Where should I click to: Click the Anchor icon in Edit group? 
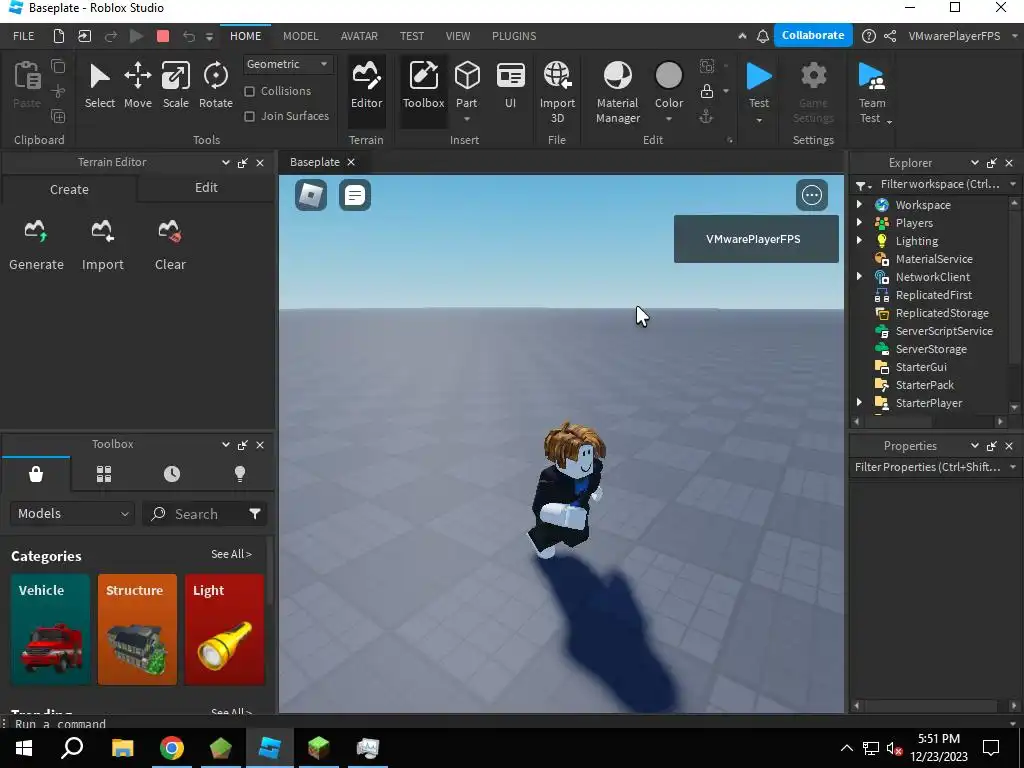706,117
